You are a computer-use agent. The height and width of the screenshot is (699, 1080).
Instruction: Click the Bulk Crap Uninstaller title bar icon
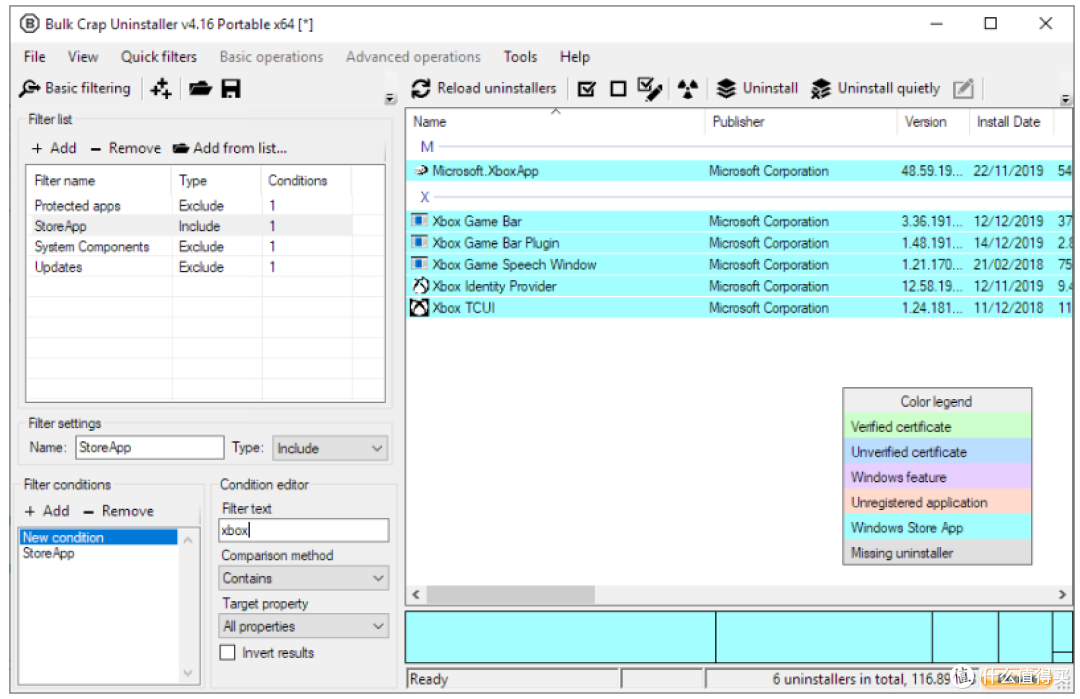(30, 24)
